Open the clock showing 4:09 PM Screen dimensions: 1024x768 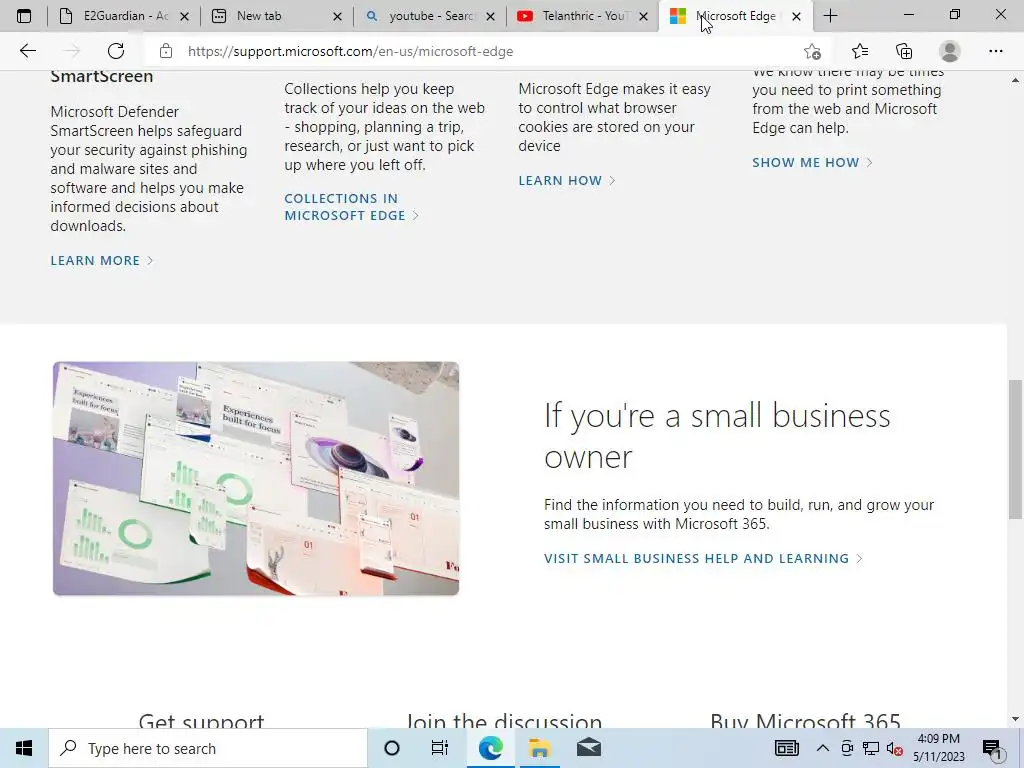[938, 748]
